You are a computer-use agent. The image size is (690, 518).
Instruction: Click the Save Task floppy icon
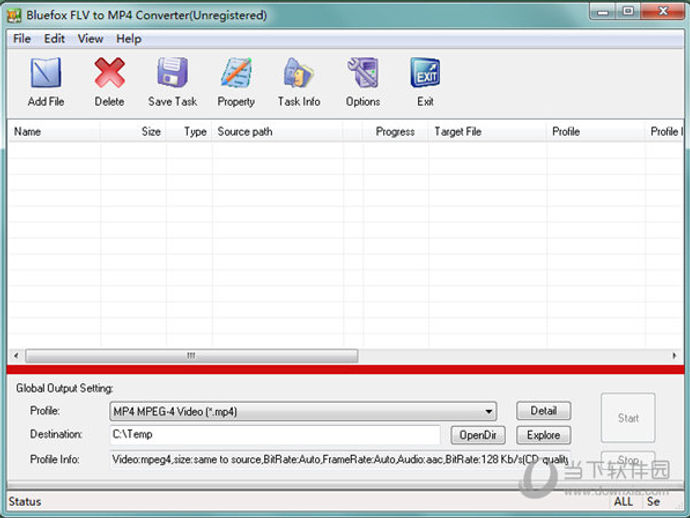[x=172, y=73]
